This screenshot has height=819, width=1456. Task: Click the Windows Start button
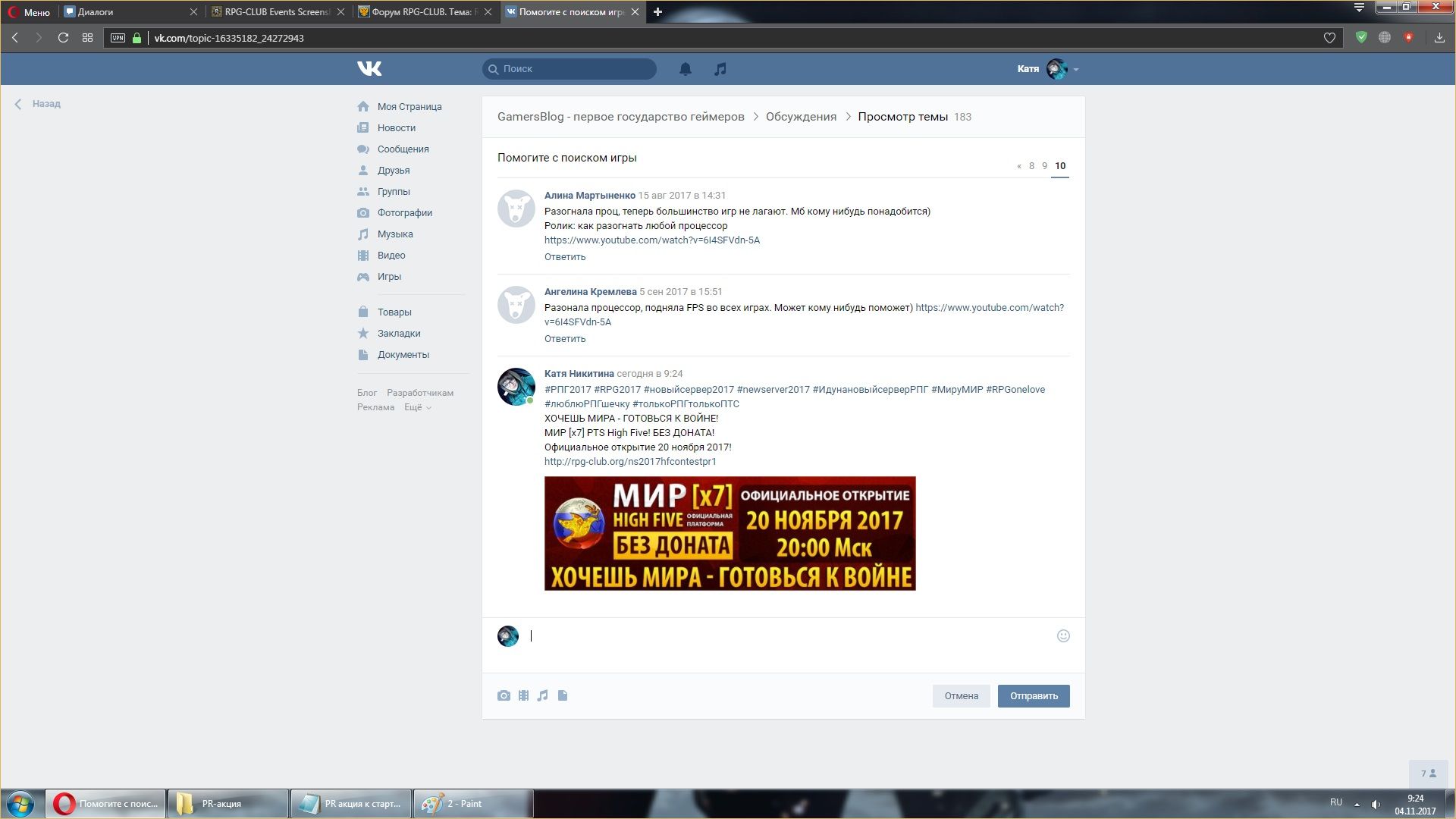pos(20,804)
